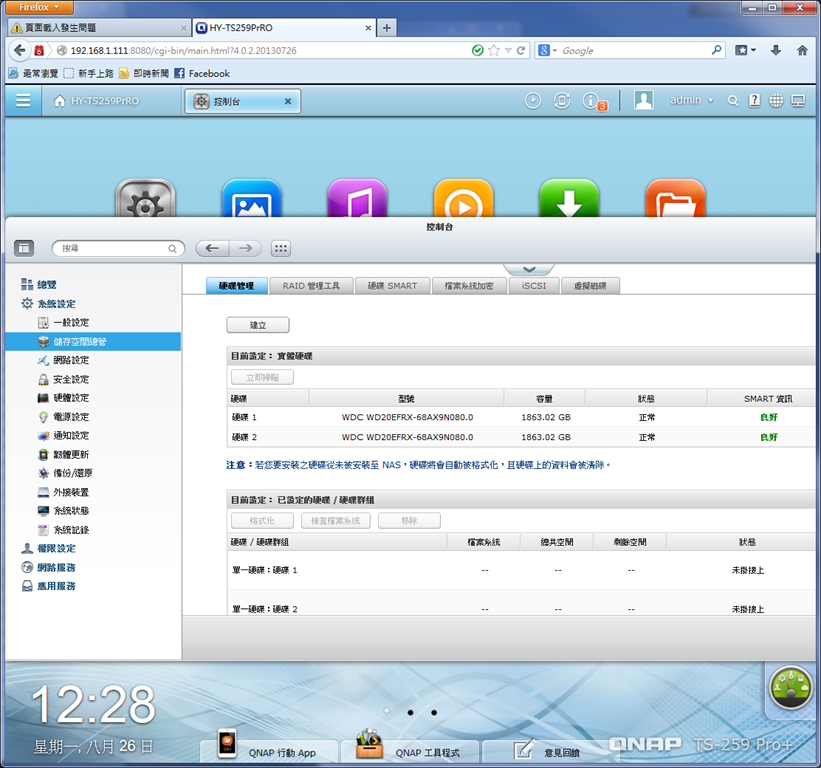
Task: Switch to grid icon view in control panel
Action: click(281, 248)
